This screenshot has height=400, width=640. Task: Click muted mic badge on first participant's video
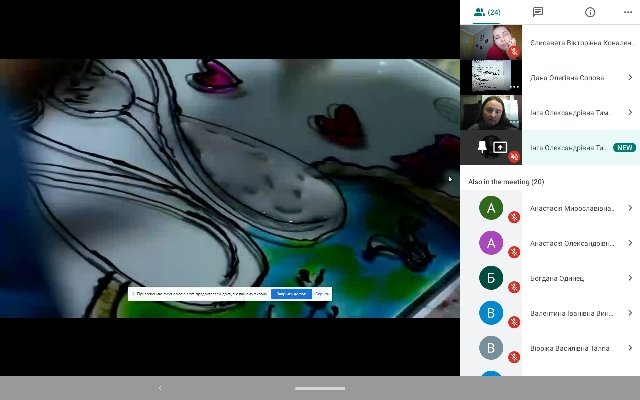pyautogui.click(x=514, y=52)
